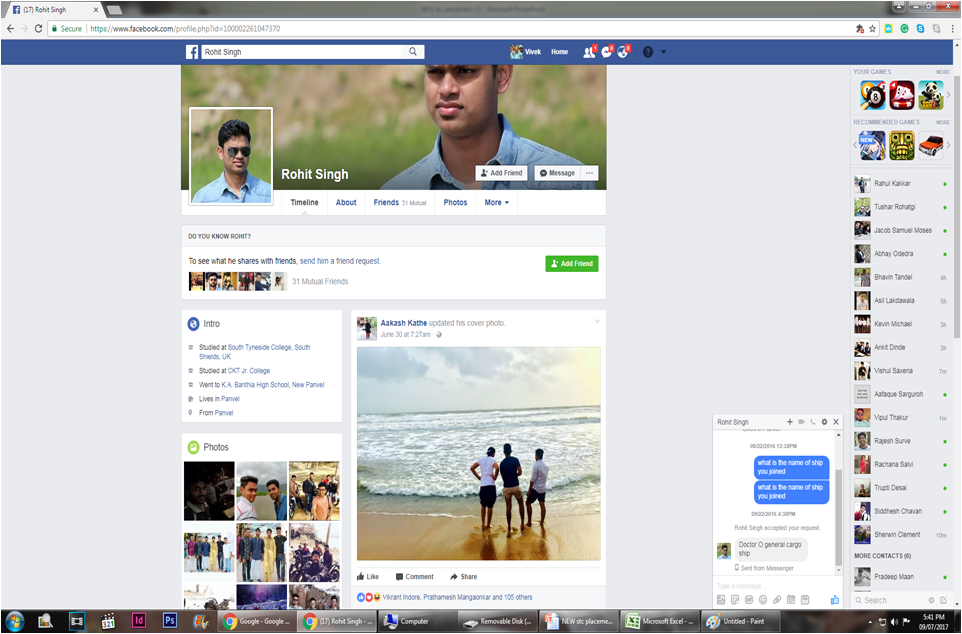Screen dimensions: 962x634
Task: Click the Message button on cover photo
Action: (x=557, y=173)
